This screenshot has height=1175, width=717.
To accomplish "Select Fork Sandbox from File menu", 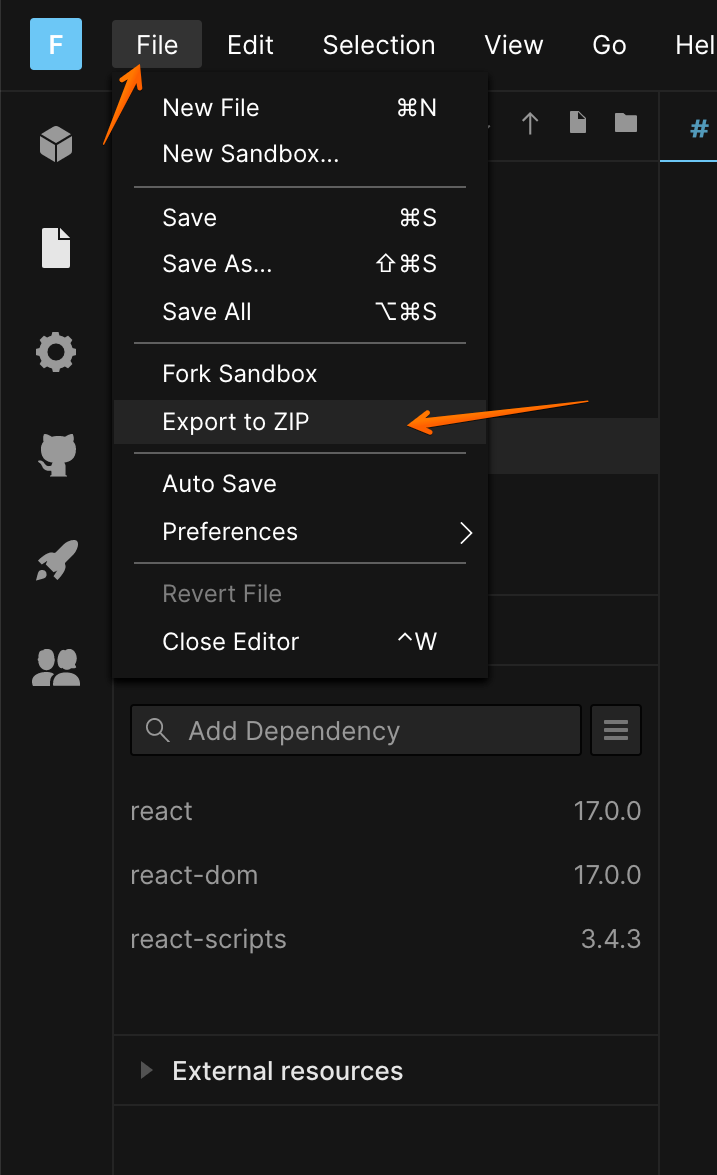I will click(x=240, y=374).
